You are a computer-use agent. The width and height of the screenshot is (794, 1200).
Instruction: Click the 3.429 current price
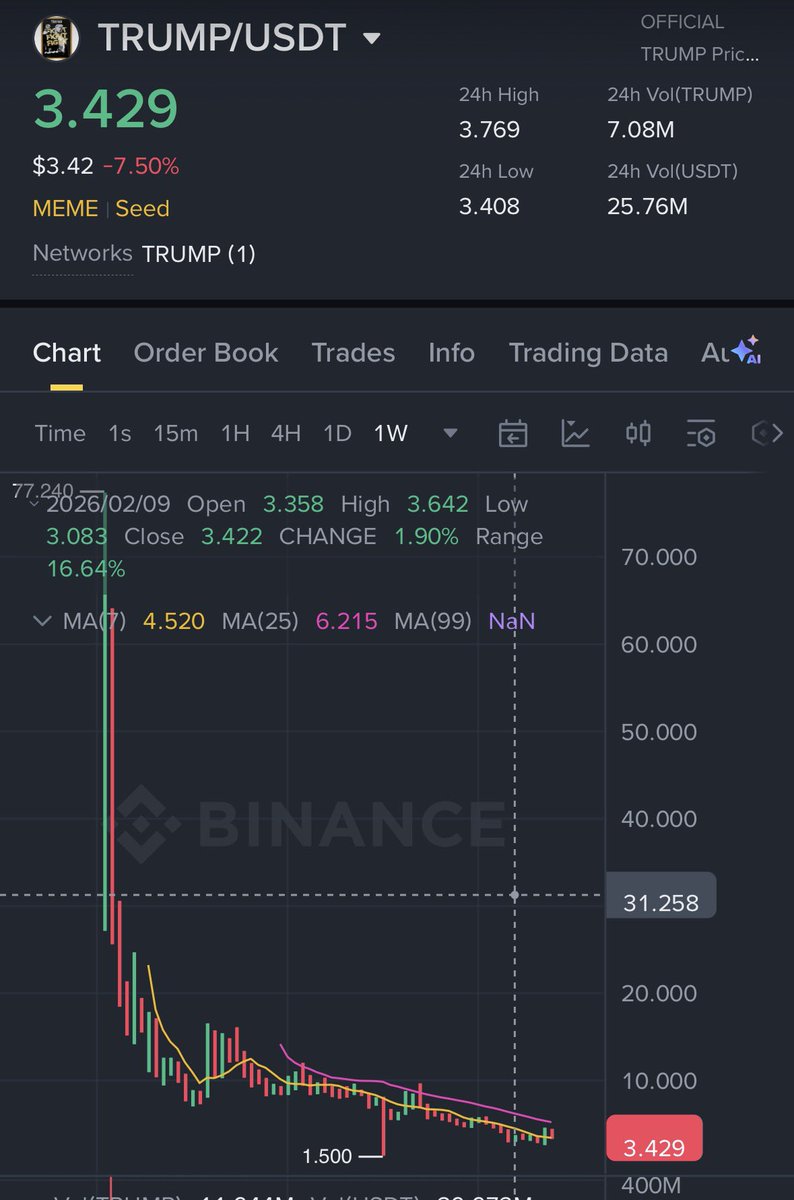(x=105, y=109)
